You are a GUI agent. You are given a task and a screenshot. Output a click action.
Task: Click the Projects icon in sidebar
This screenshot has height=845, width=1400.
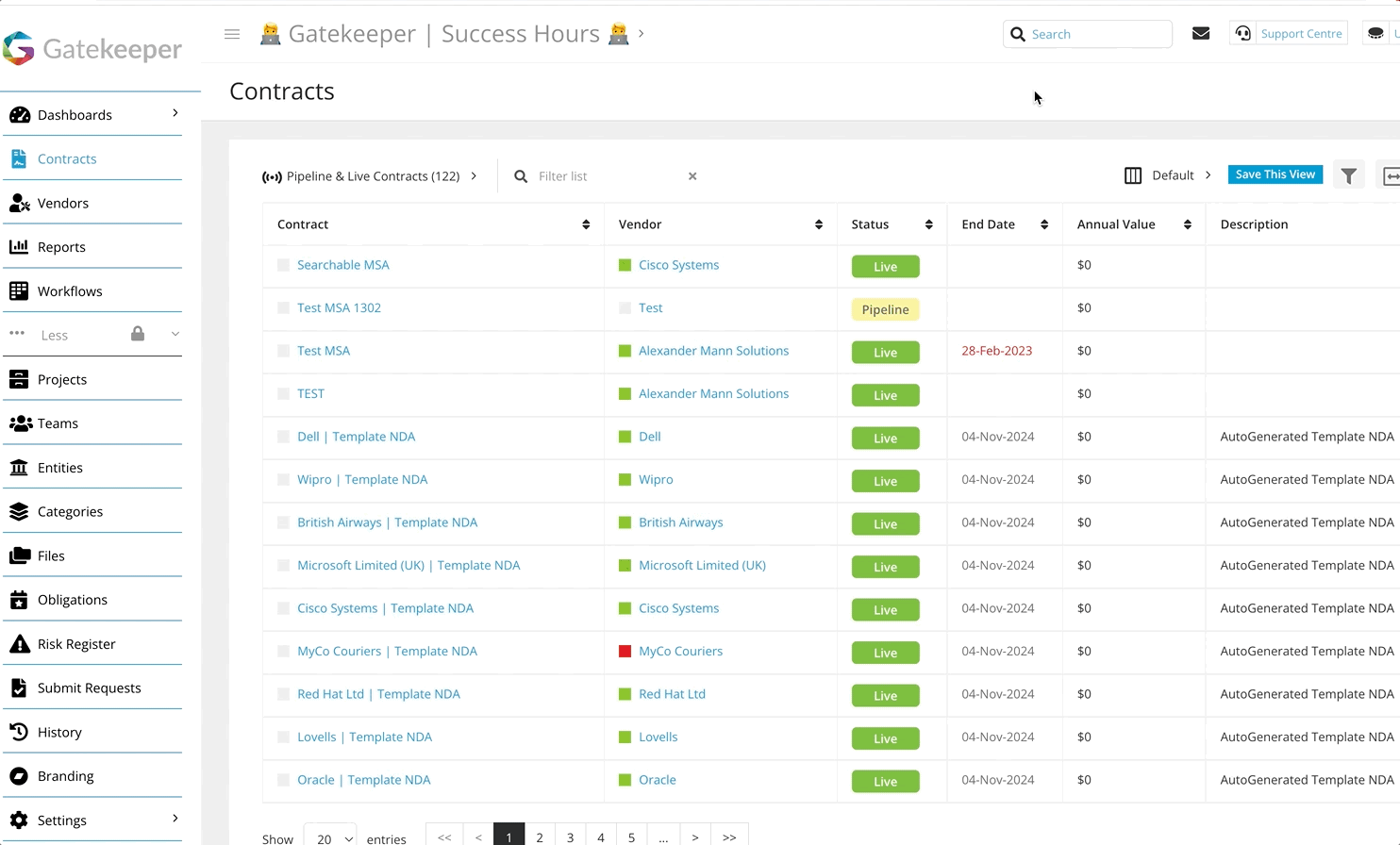click(x=19, y=379)
